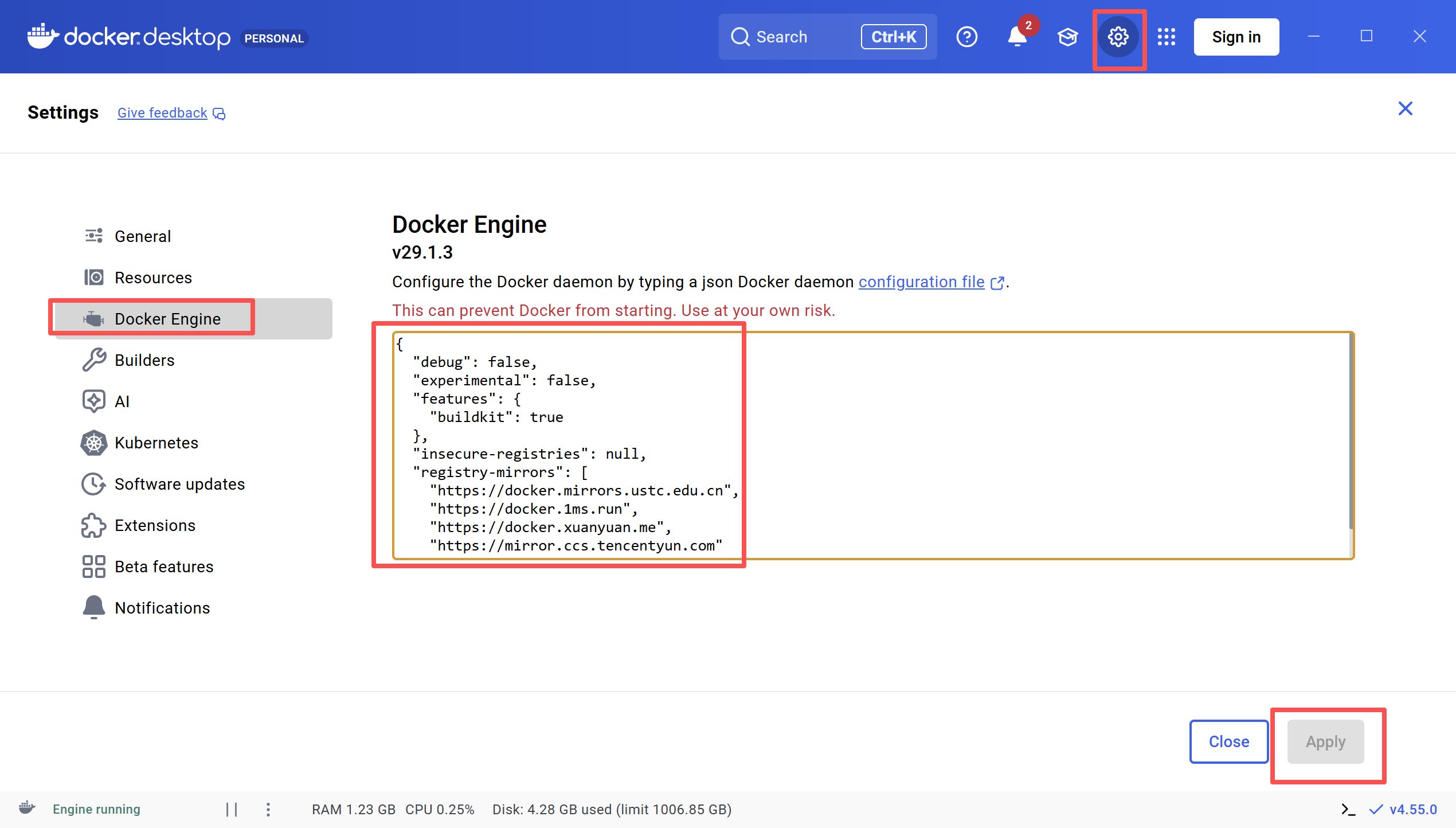Image resolution: width=1456 pixels, height=828 pixels.
Task: Click the help question mark icon
Action: 966,37
